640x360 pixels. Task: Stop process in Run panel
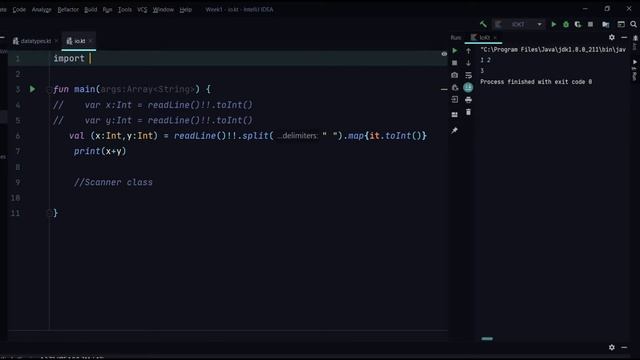click(454, 63)
